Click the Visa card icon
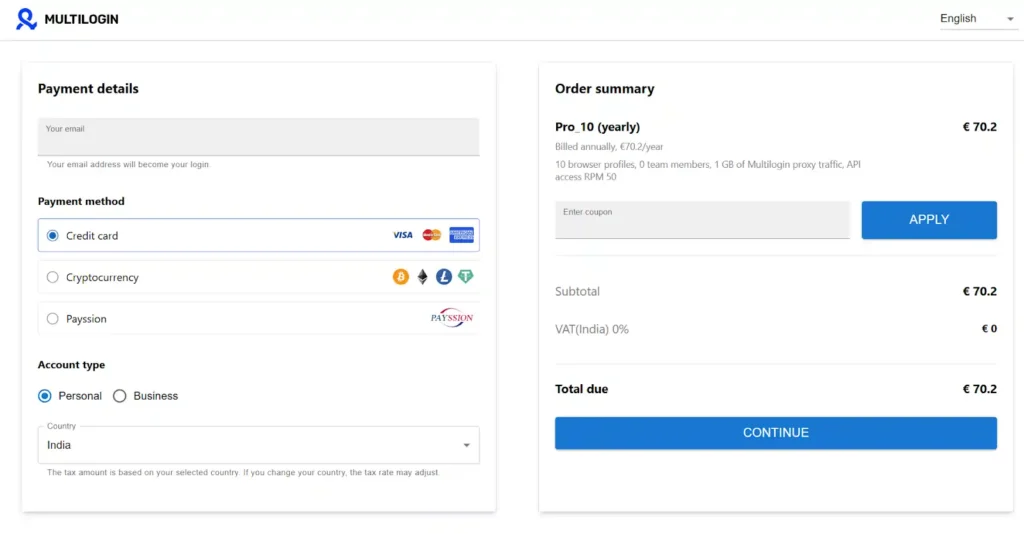 click(x=402, y=235)
